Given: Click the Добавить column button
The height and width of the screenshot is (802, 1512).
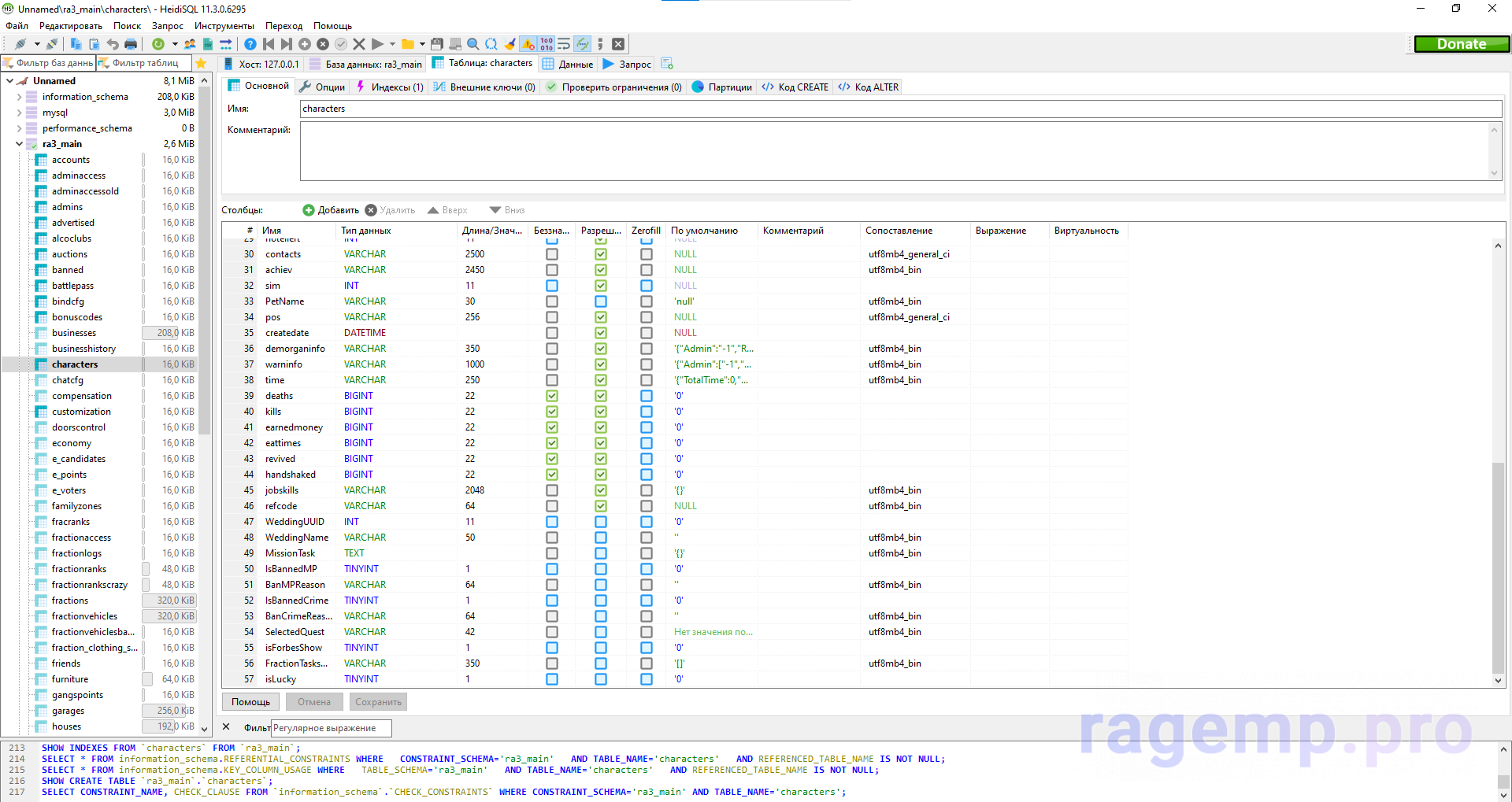Looking at the screenshot, I should tap(331, 210).
